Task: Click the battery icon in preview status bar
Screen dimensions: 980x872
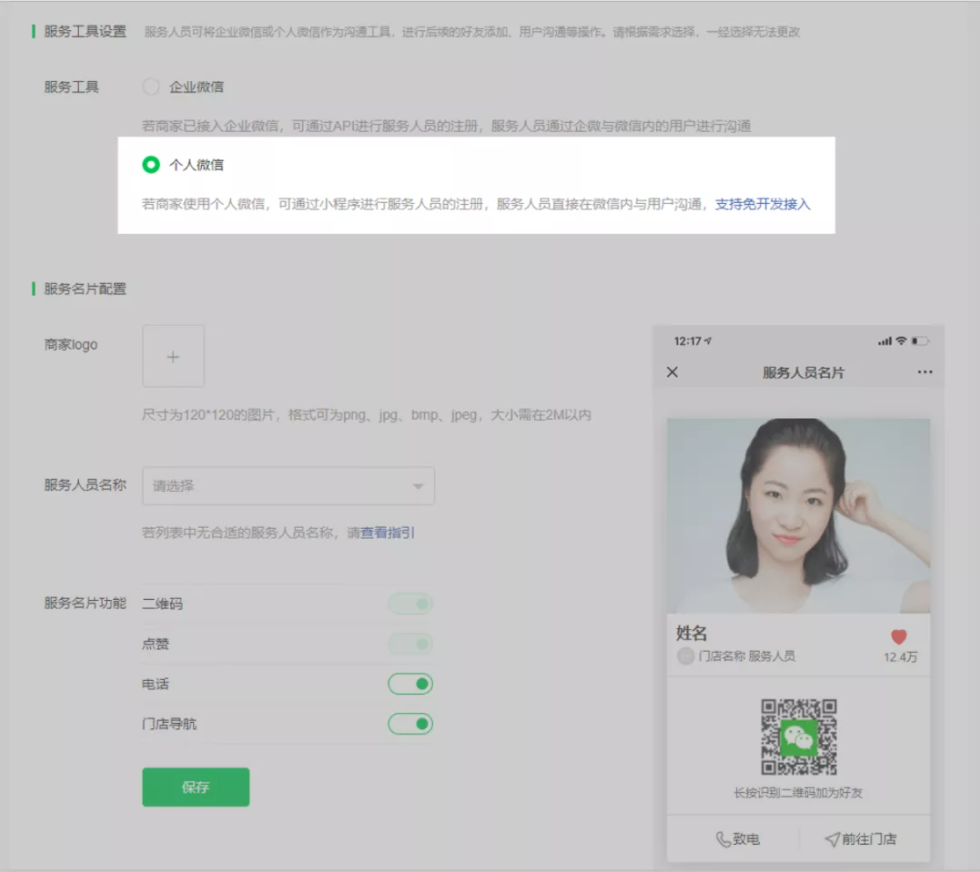Action: coord(920,341)
